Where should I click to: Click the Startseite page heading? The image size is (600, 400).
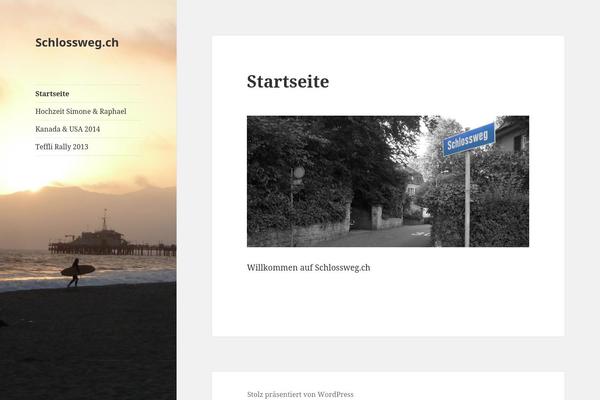[288, 82]
